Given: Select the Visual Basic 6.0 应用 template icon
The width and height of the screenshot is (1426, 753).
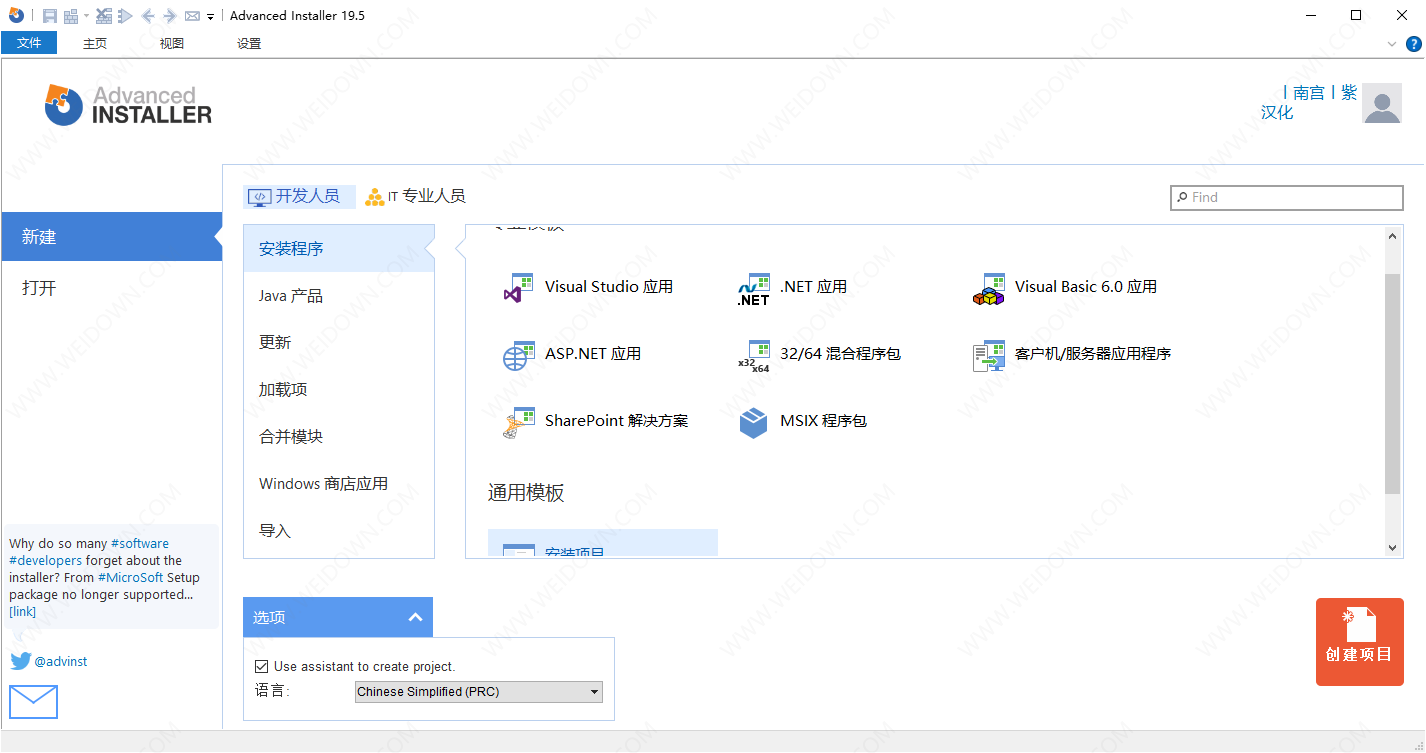Looking at the screenshot, I should coord(989,289).
